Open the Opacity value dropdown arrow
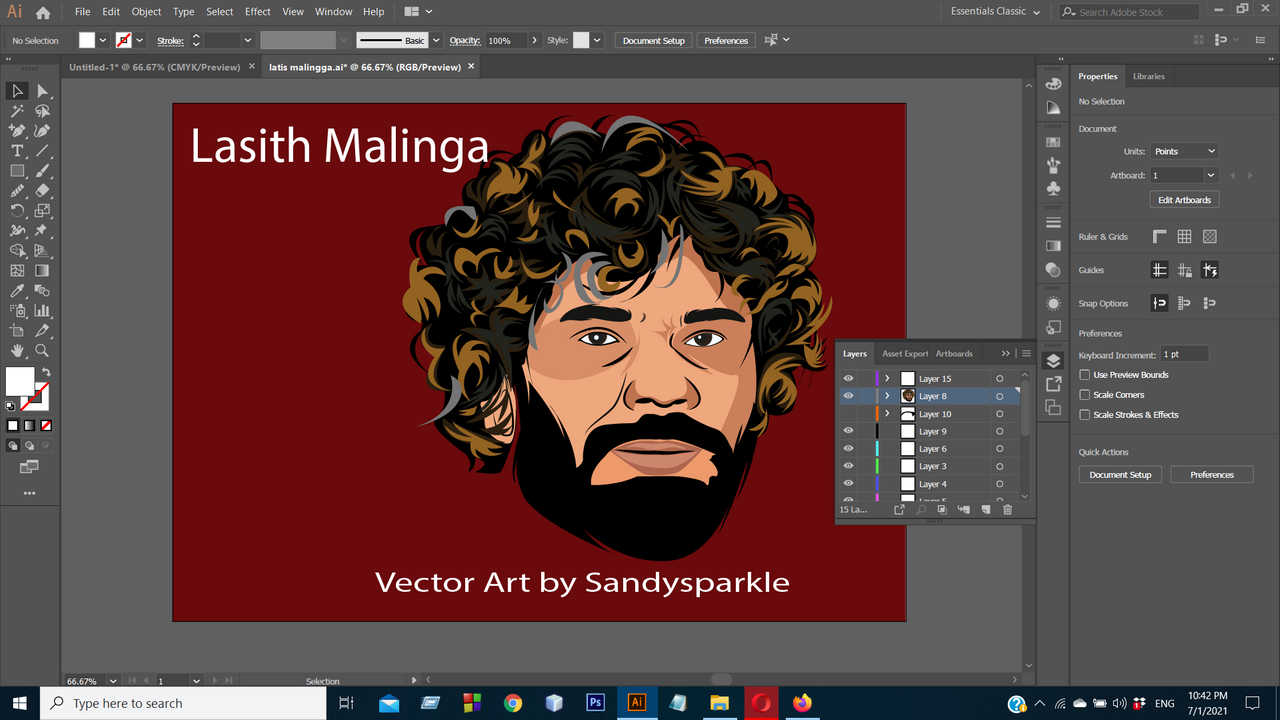Viewport: 1280px width, 720px height. [535, 40]
